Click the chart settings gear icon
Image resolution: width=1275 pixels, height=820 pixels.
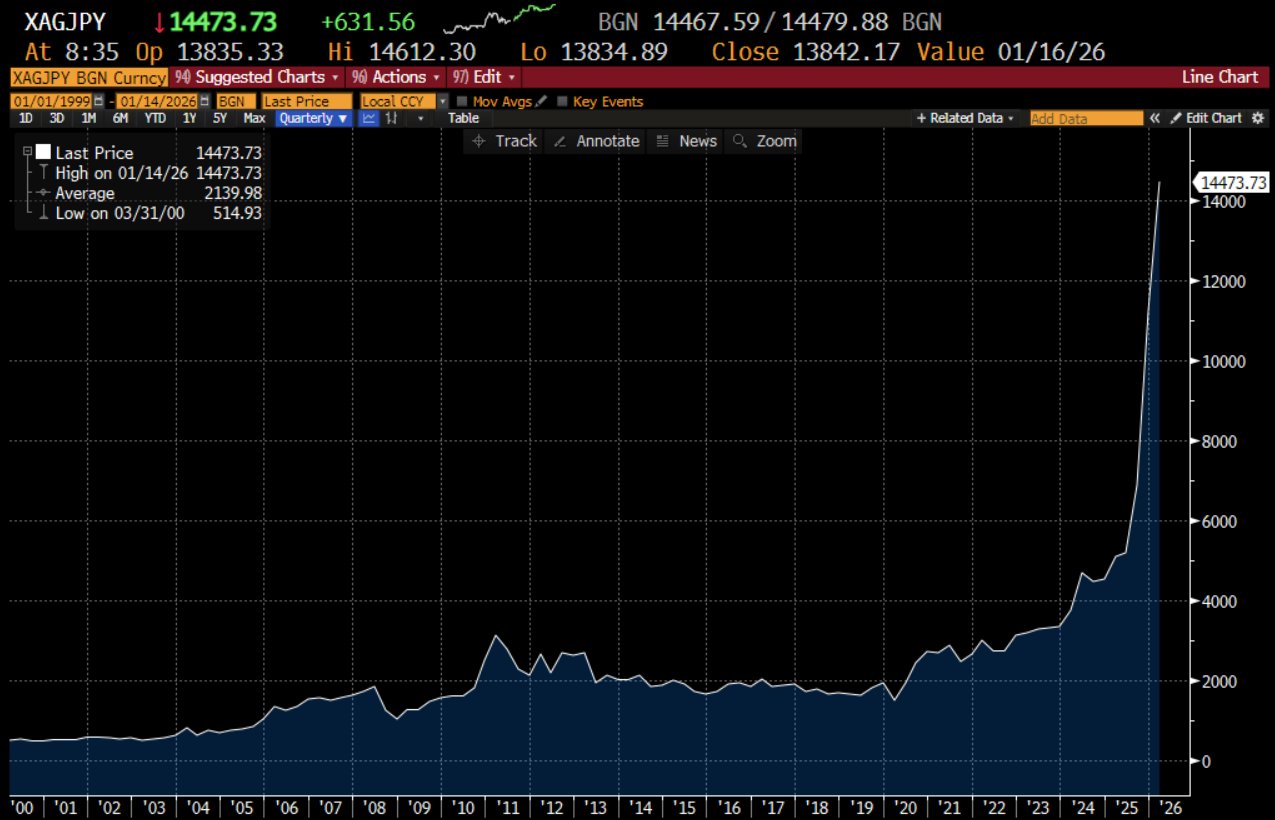pos(1257,118)
